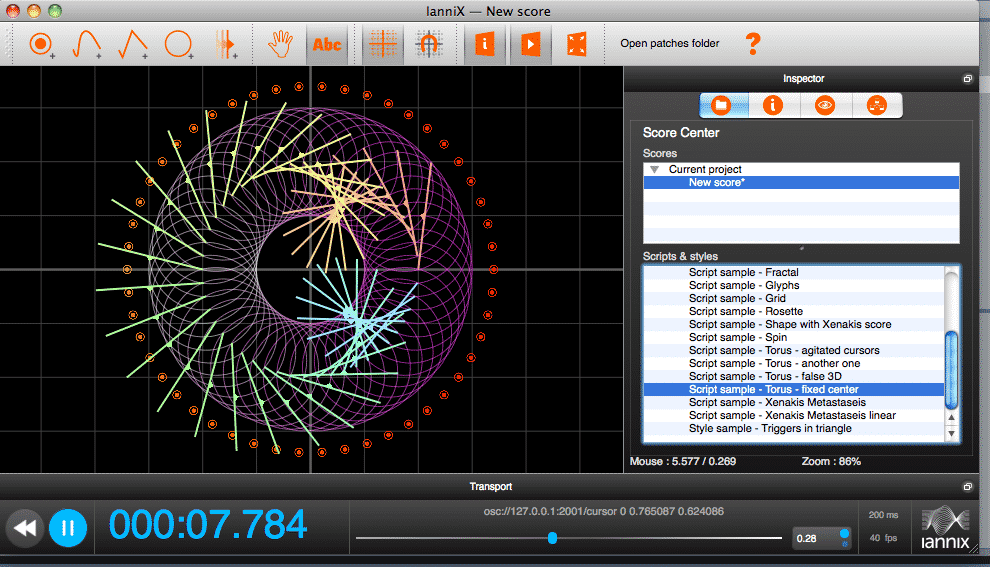Click the yellow cursor cluster in score
Image resolution: width=990 pixels, height=567 pixels.
[x=336, y=213]
